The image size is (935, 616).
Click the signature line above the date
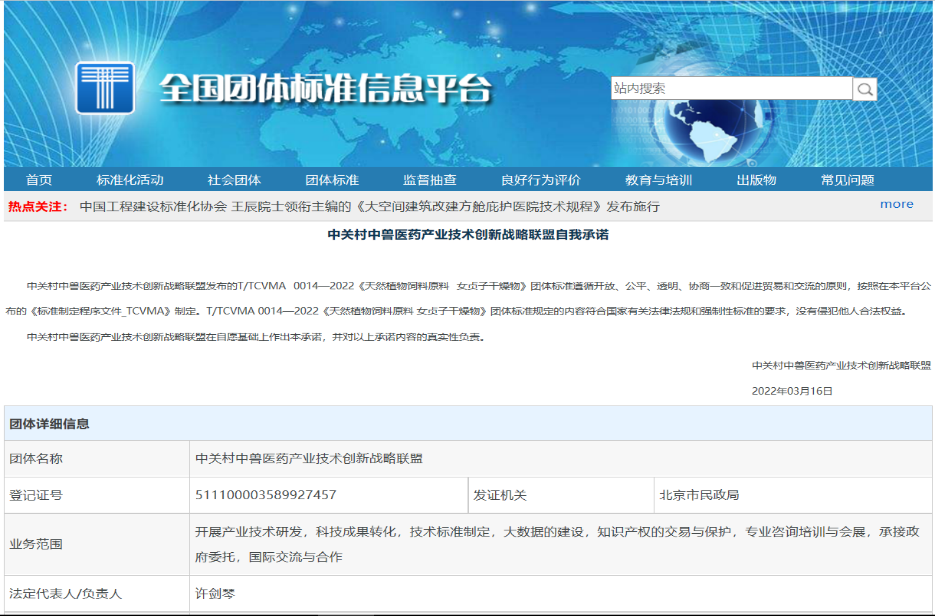(841, 366)
